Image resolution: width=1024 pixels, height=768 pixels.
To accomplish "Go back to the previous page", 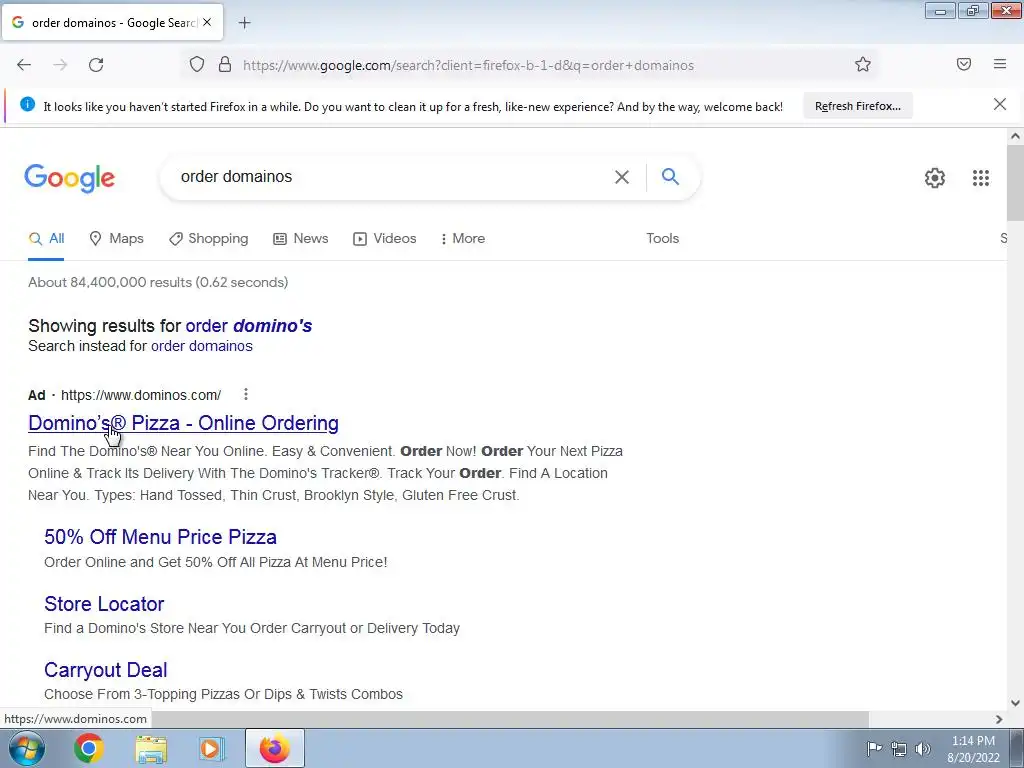I will tap(24, 65).
